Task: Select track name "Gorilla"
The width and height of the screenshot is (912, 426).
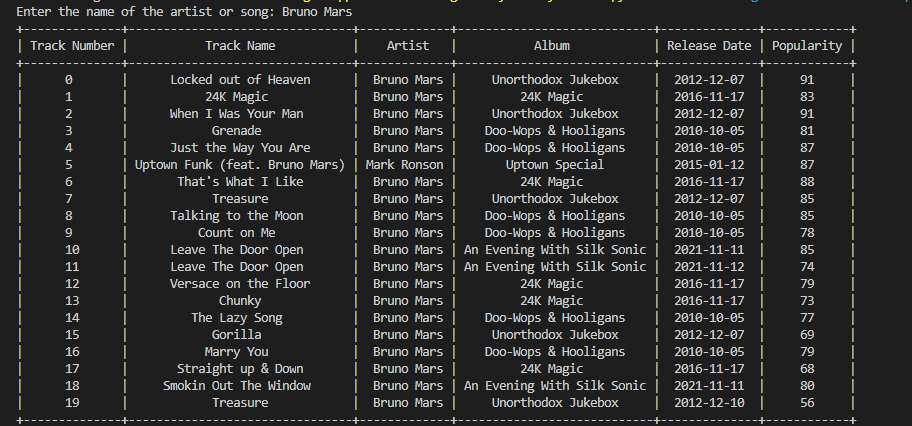Action: coord(237,335)
